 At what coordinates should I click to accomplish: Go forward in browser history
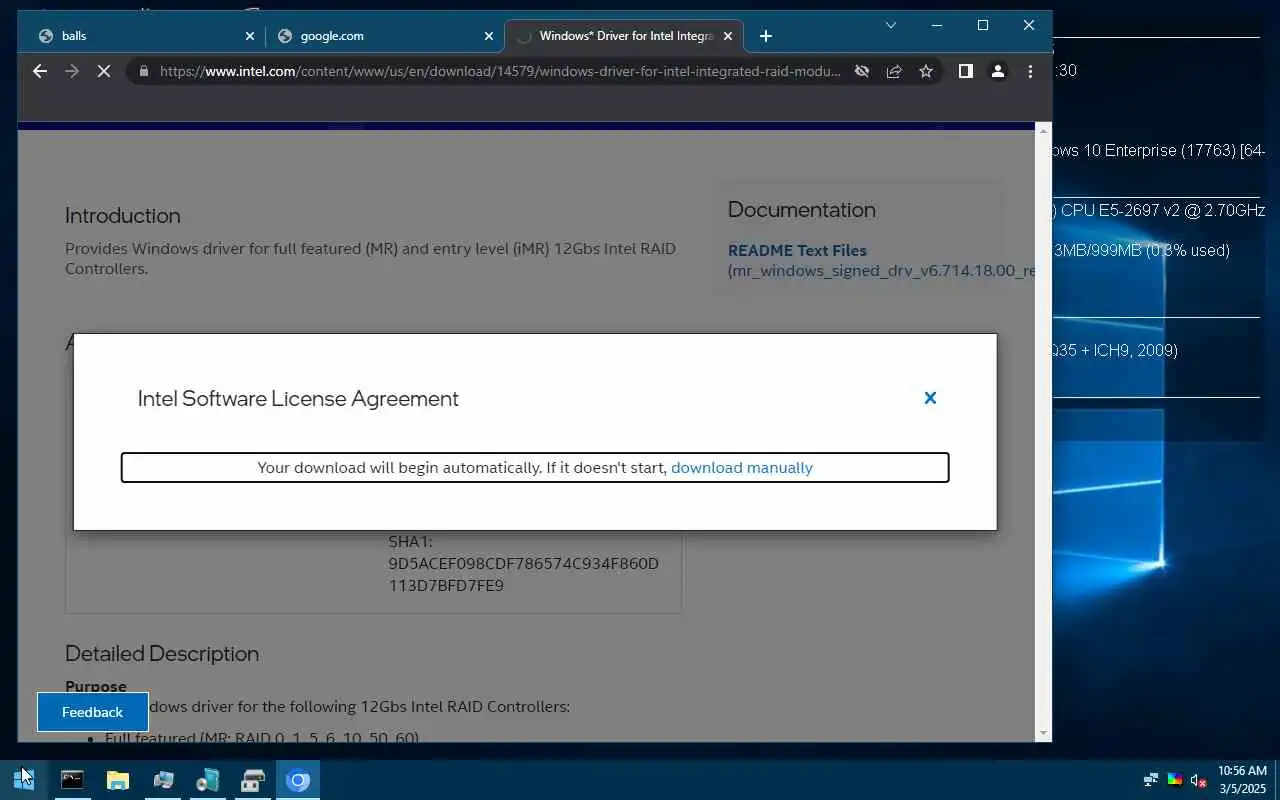(x=71, y=71)
